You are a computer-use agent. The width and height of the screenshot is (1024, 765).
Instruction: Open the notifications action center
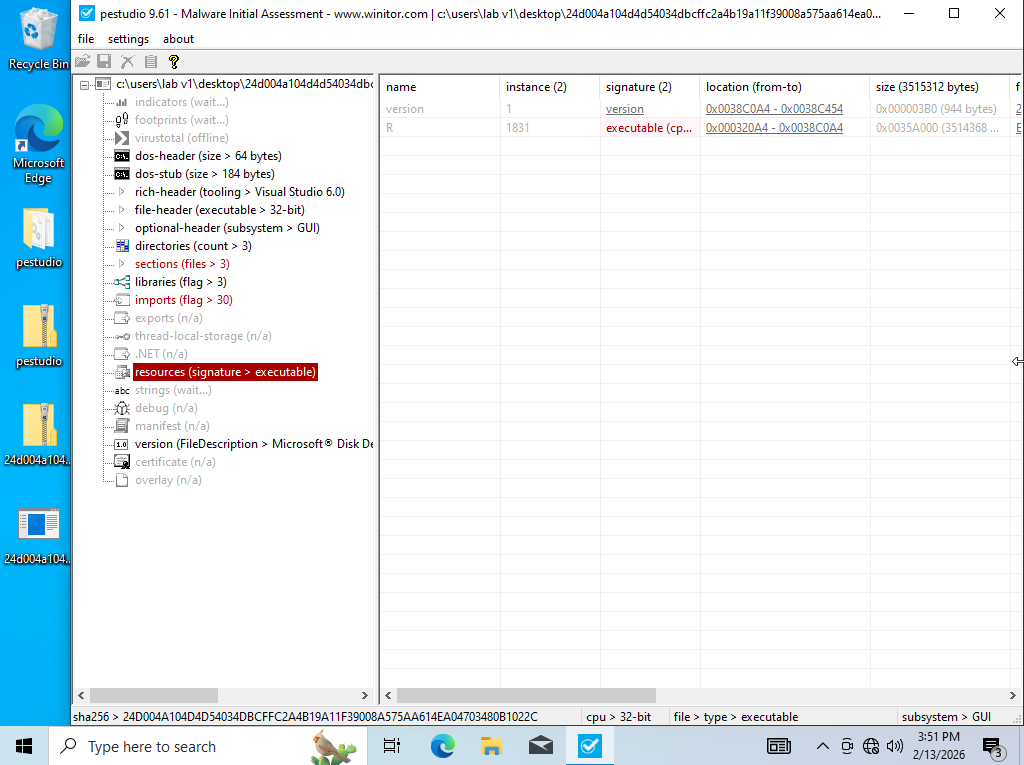click(x=993, y=746)
